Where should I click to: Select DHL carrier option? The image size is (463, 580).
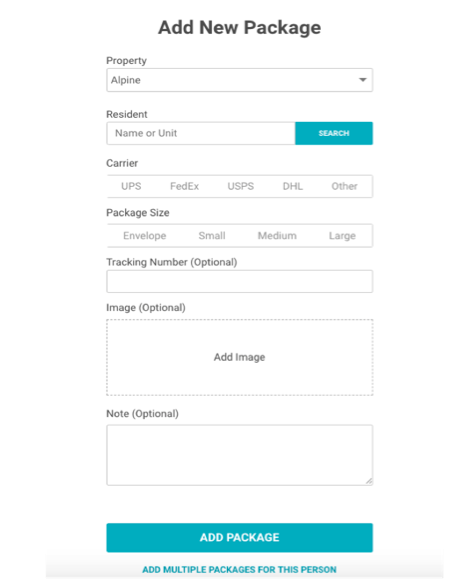pyautogui.click(x=293, y=186)
